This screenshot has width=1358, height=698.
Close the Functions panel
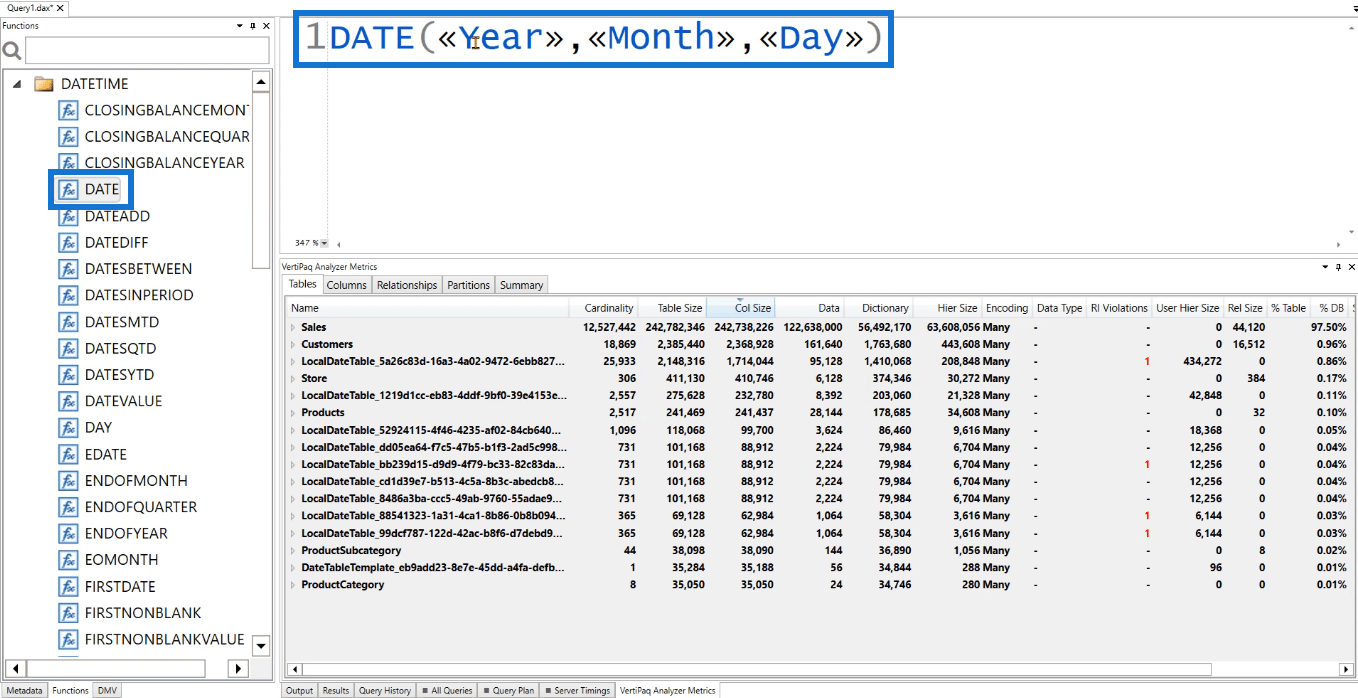tap(266, 26)
